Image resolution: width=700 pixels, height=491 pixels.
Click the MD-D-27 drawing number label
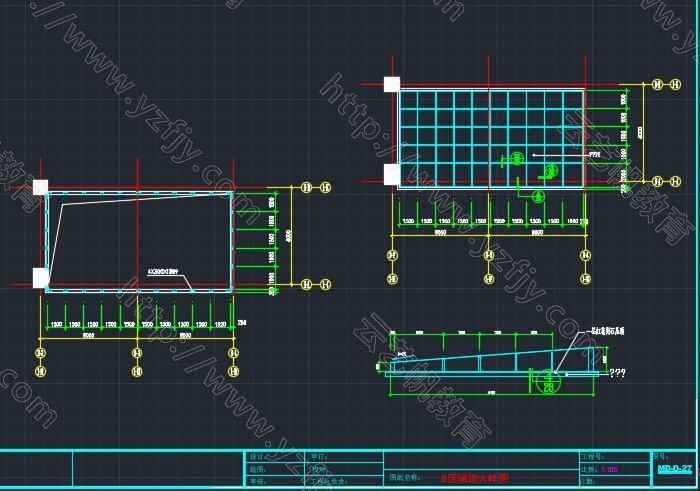click(674, 468)
